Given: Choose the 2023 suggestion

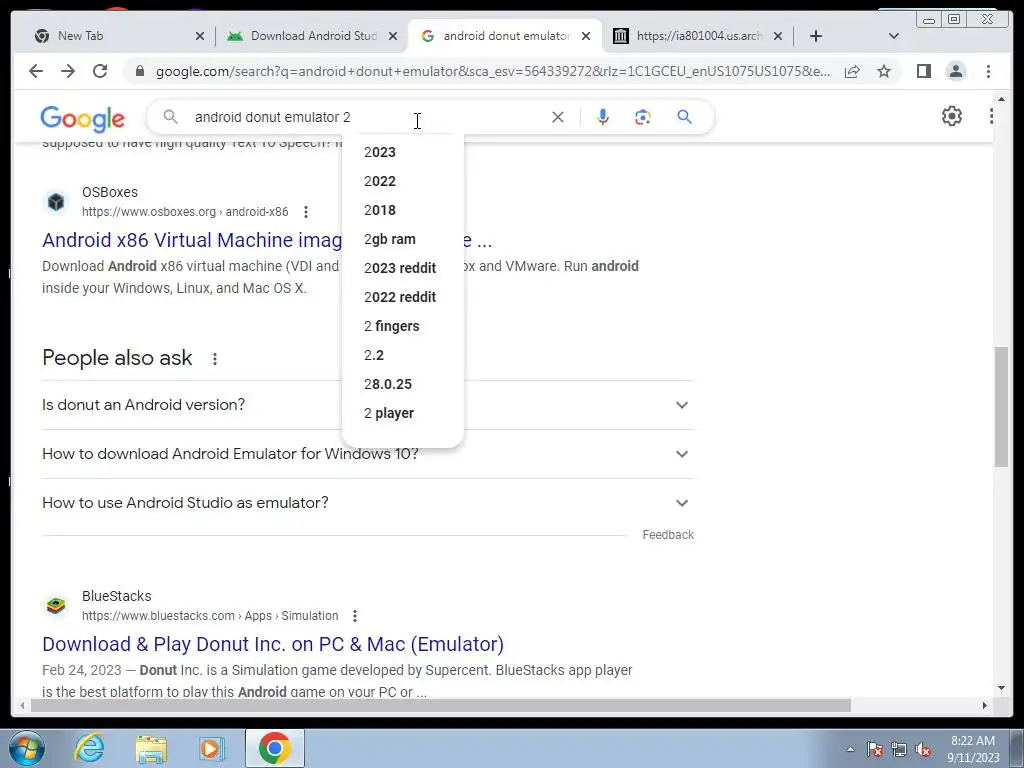Looking at the screenshot, I should [403, 152].
